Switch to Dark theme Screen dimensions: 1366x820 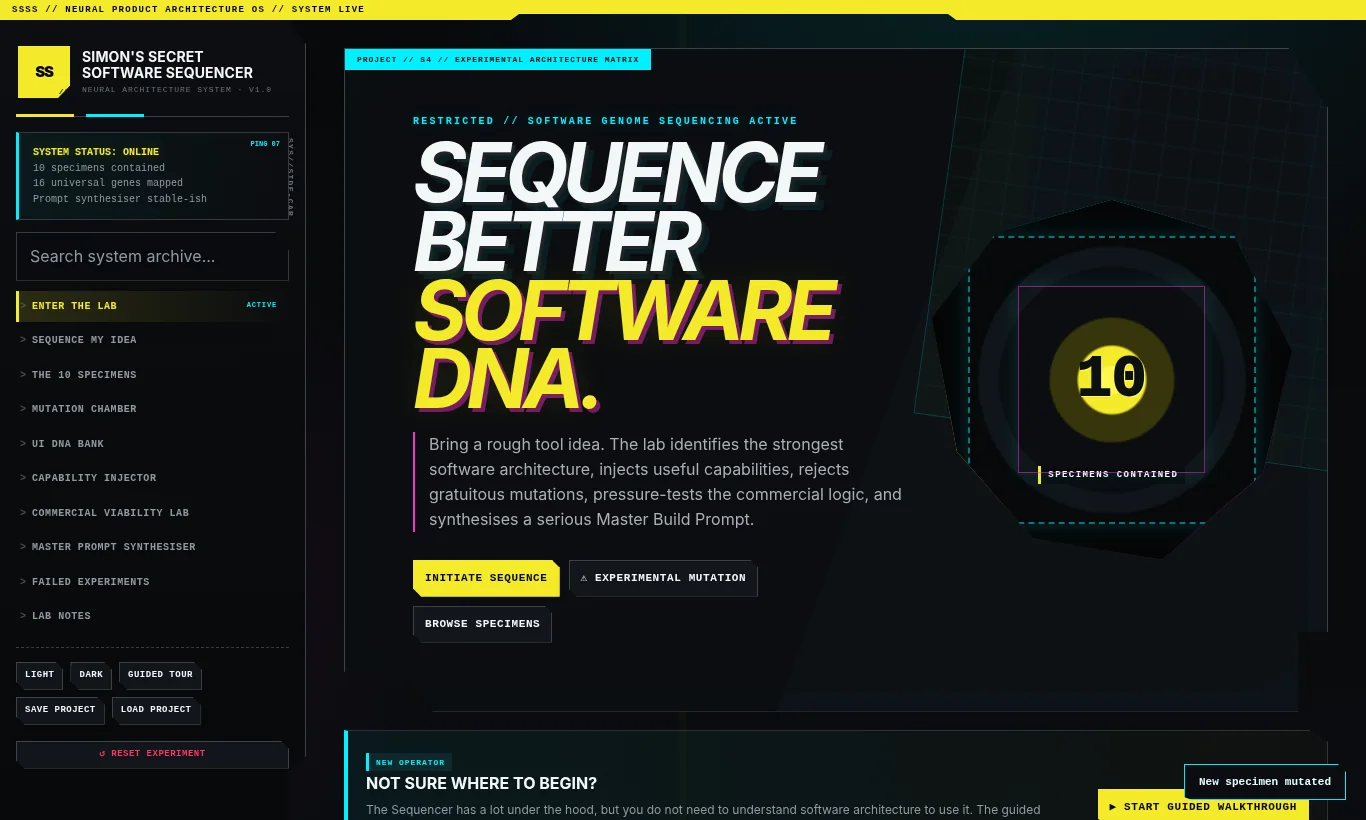(x=91, y=675)
